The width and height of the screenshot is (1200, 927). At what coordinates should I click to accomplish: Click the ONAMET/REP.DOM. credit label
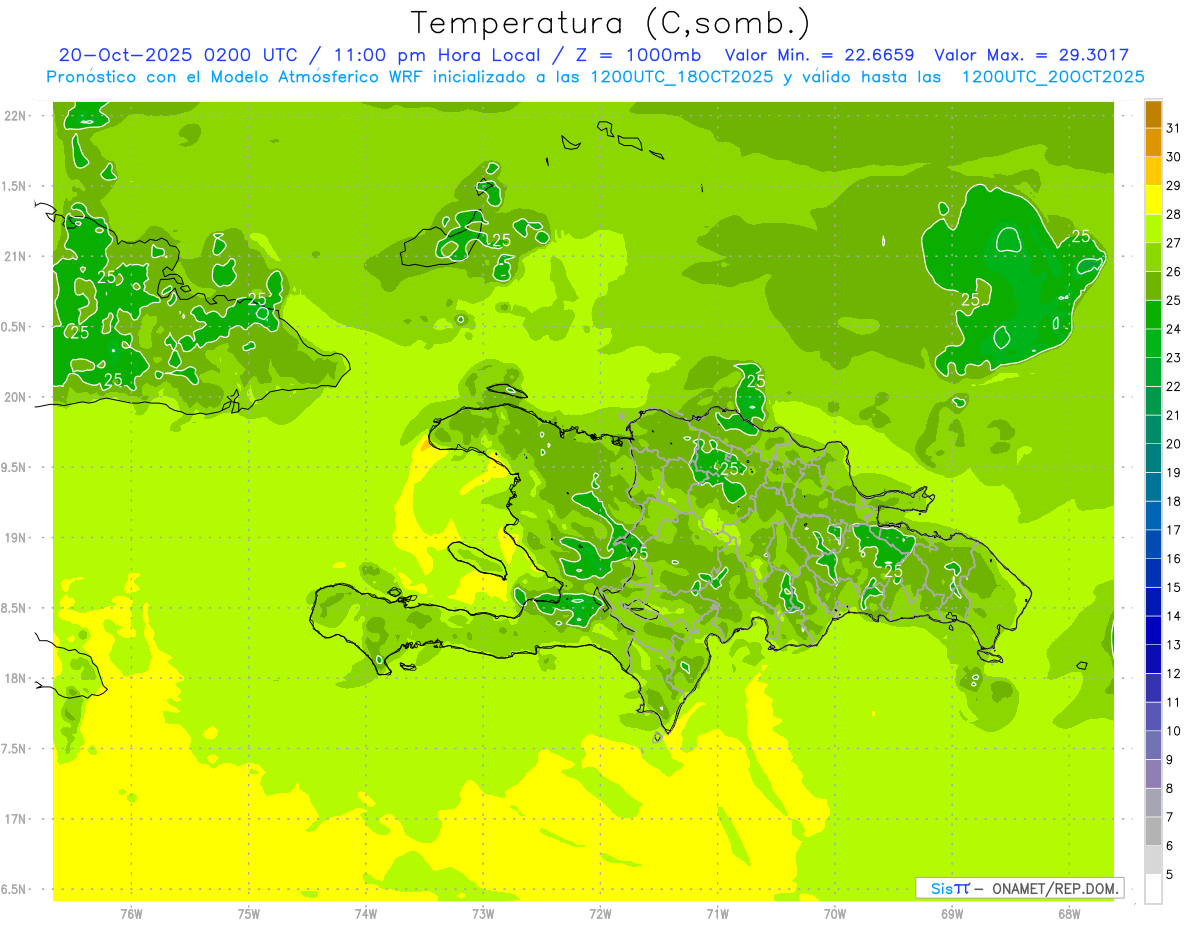tap(1056, 888)
